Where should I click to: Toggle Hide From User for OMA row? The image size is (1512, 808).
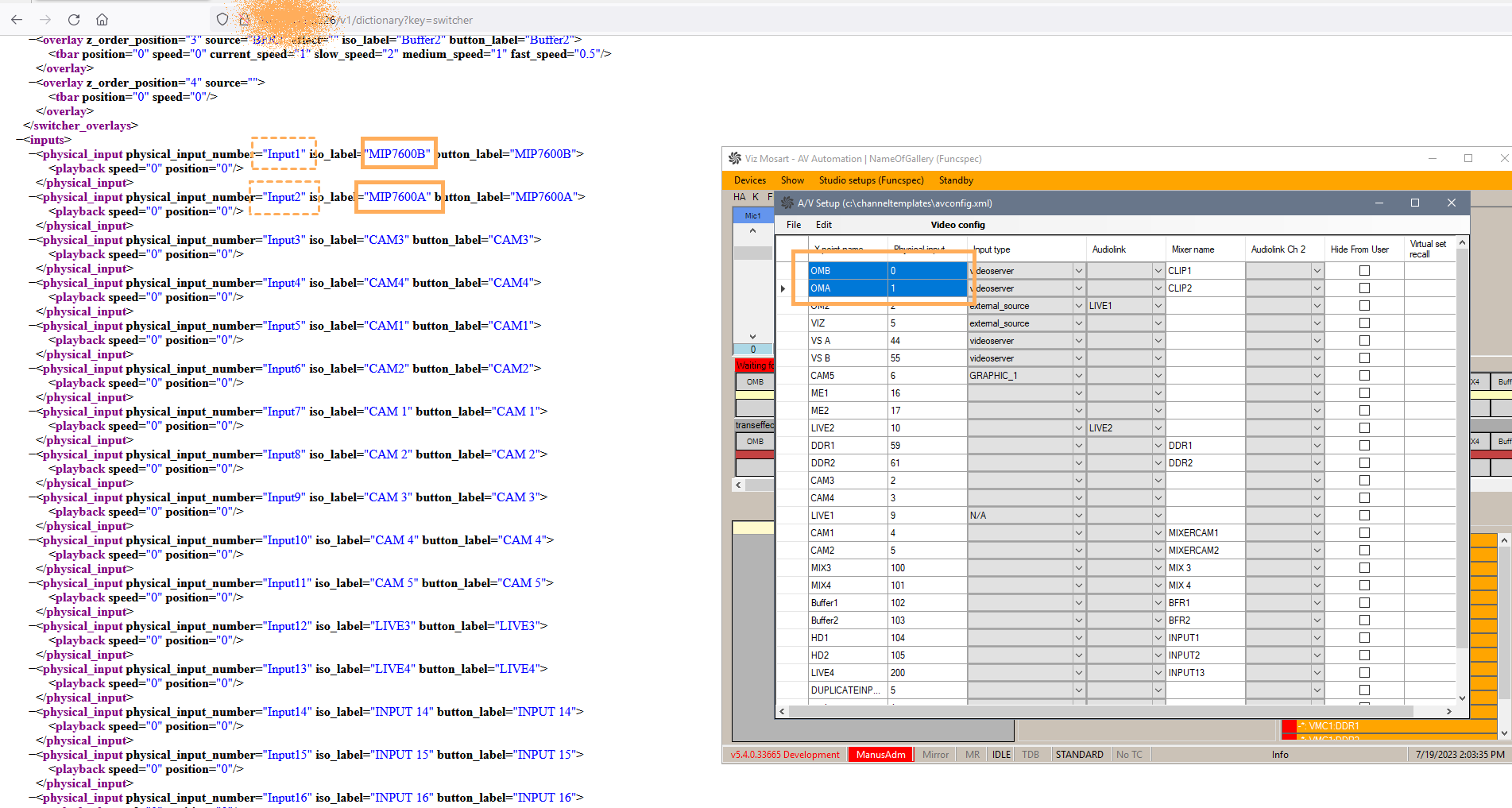coord(1364,288)
